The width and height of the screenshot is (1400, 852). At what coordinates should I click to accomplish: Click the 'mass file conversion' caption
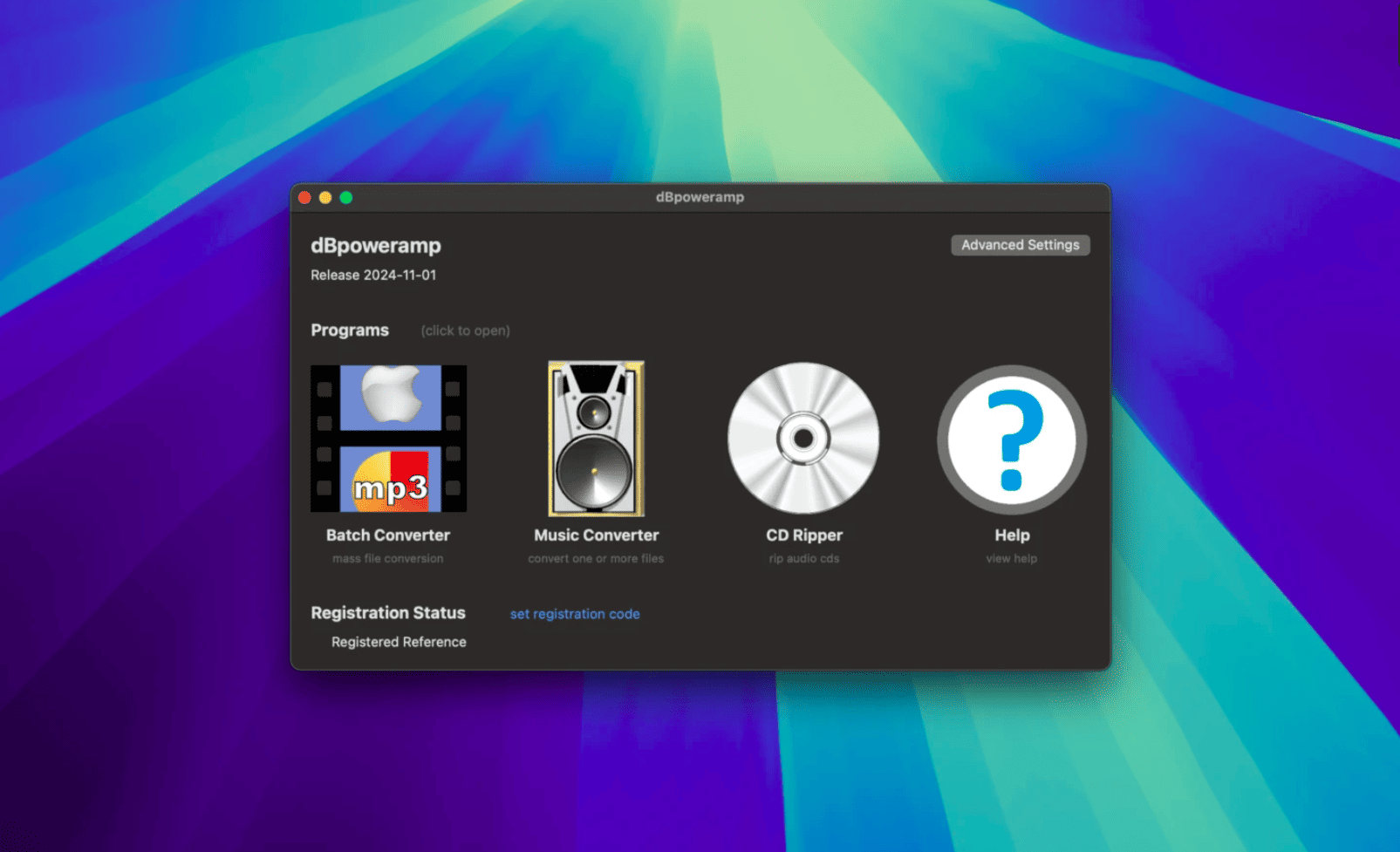(388, 559)
